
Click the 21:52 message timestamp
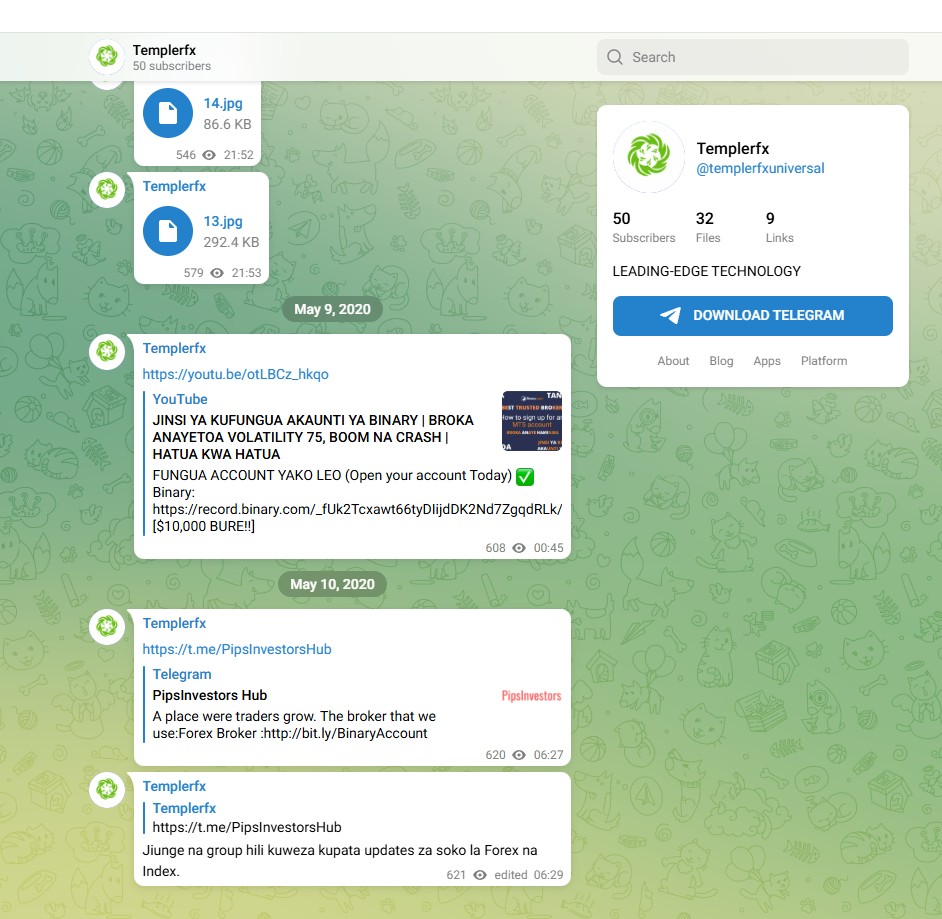(239, 155)
